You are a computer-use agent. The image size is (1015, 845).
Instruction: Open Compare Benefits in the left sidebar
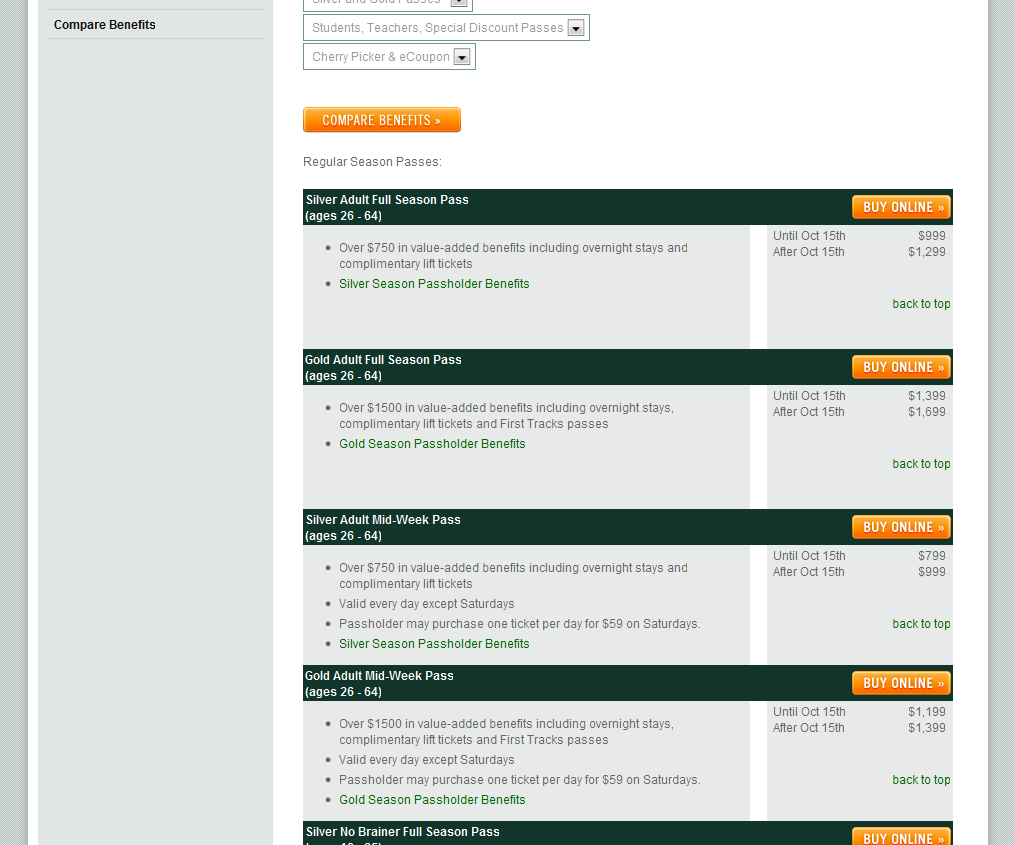point(105,25)
